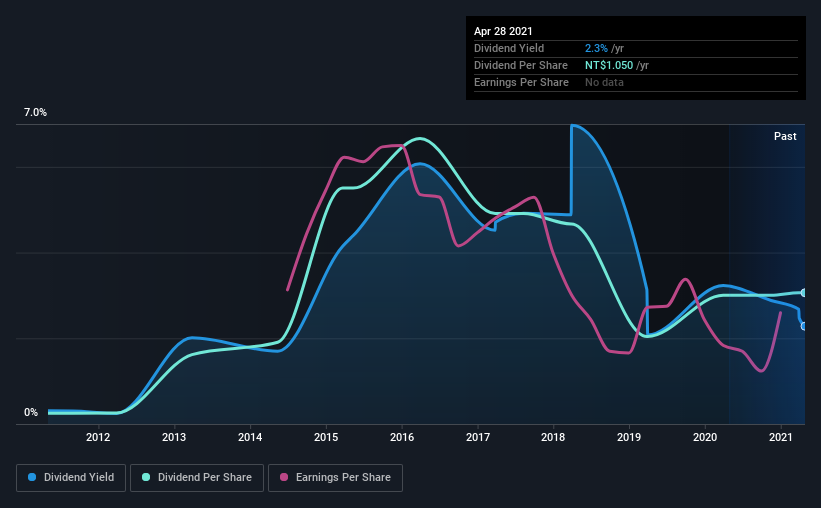Click the teal Dividend Per Share legend dot
The width and height of the screenshot is (821, 508).
146,477
